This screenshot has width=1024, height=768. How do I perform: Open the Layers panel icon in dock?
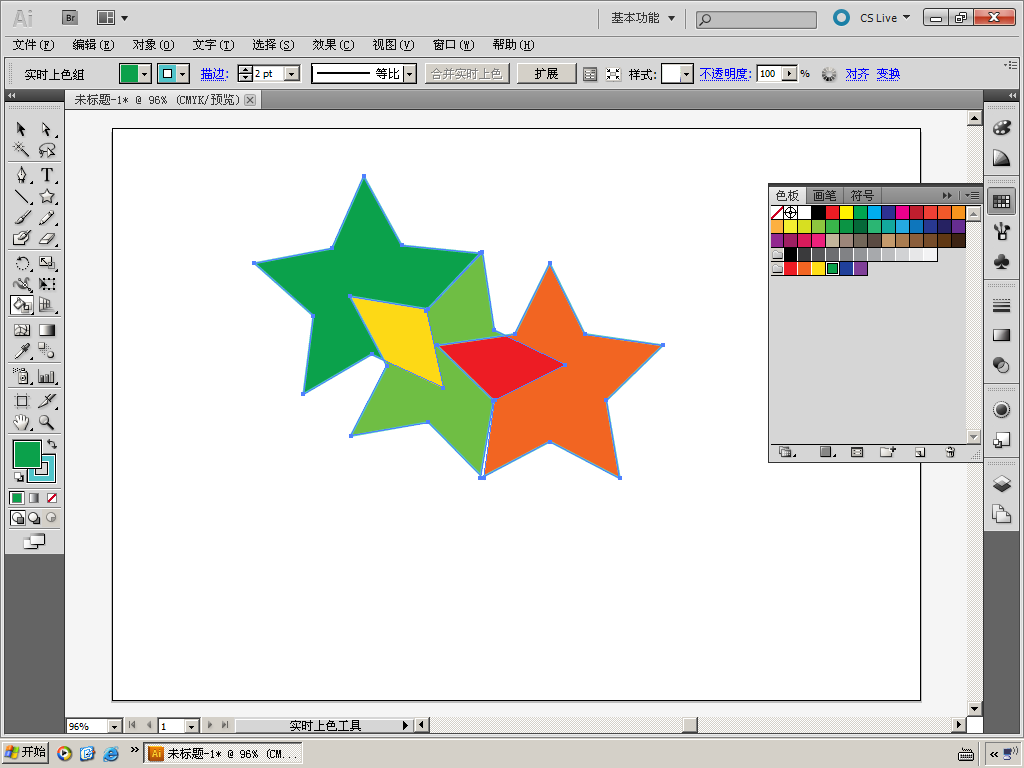[1001, 484]
